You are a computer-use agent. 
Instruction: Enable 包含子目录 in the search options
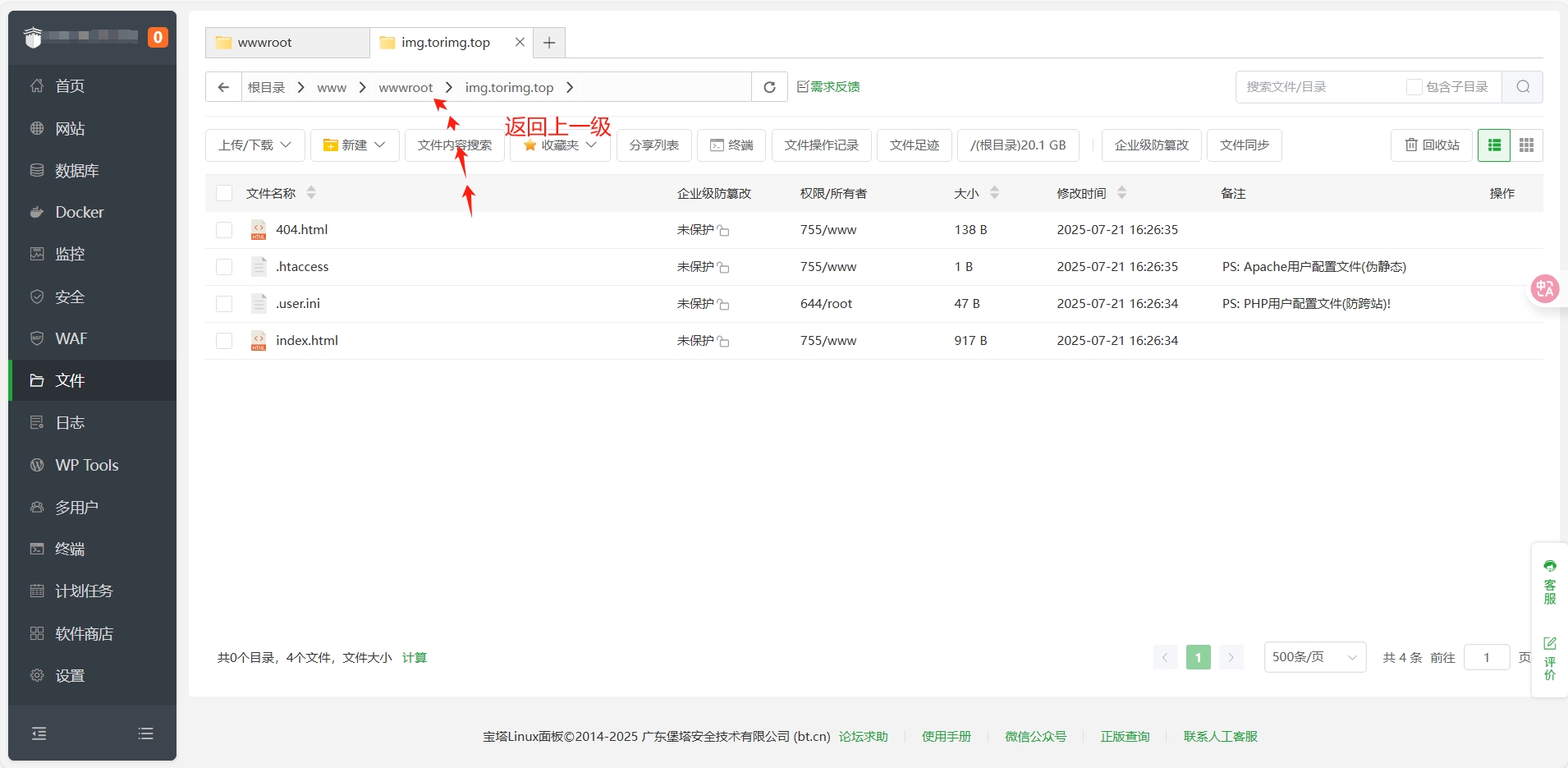coord(1414,86)
